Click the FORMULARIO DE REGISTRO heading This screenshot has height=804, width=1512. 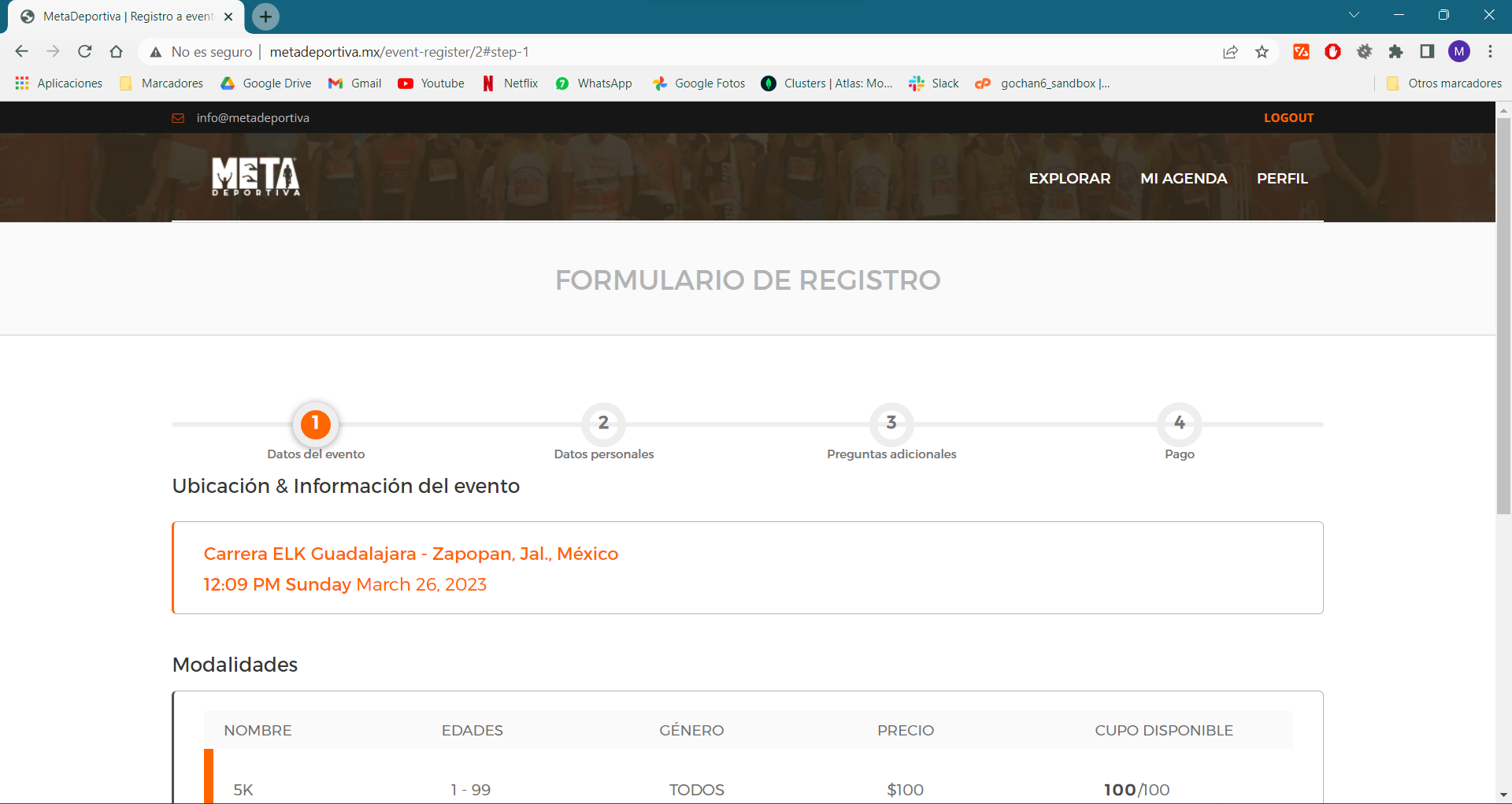pyautogui.click(x=747, y=280)
